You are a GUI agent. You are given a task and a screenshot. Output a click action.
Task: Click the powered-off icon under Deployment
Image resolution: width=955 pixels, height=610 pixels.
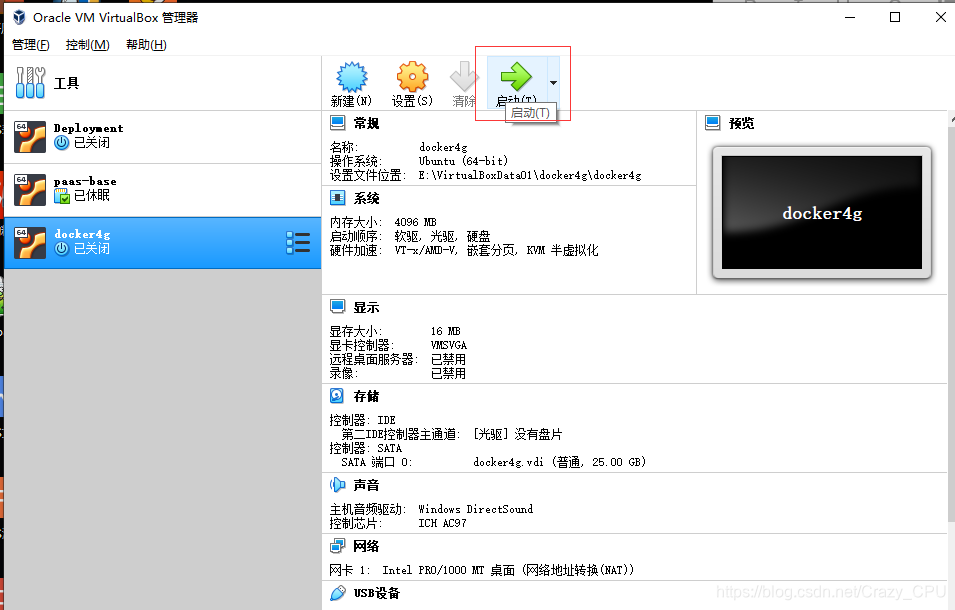(62, 142)
